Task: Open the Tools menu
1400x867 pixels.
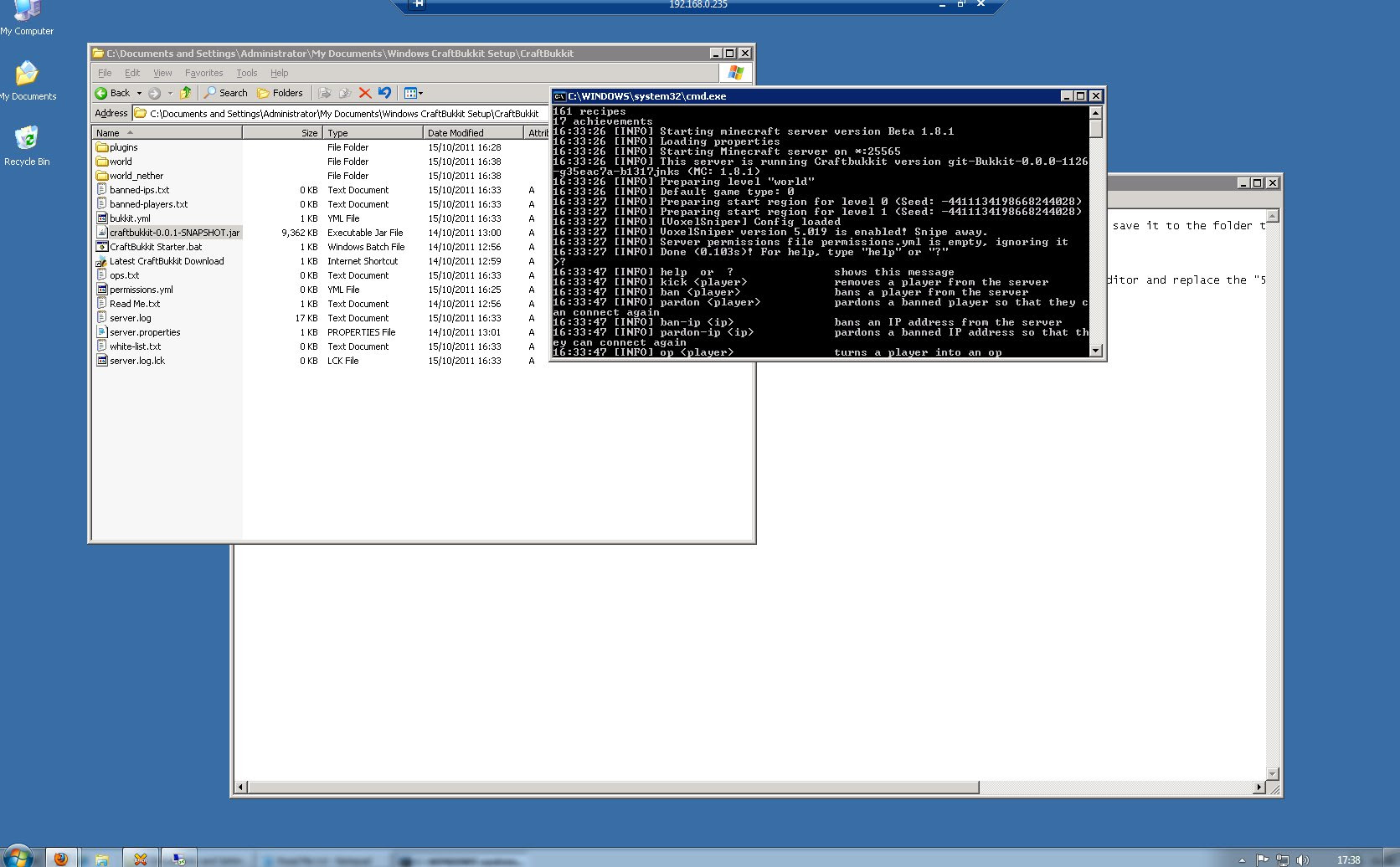Action: (x=246, y=73)
